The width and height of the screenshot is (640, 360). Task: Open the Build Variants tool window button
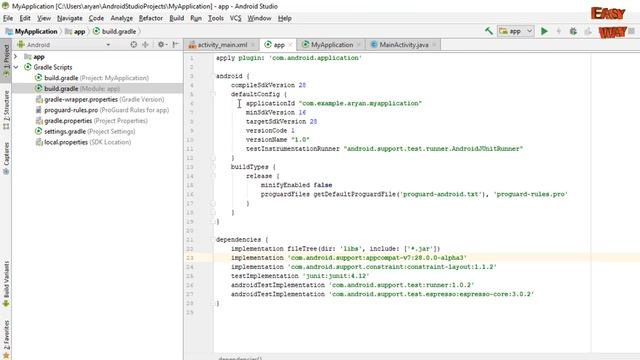pyautogui.click(x=6, y=284)
